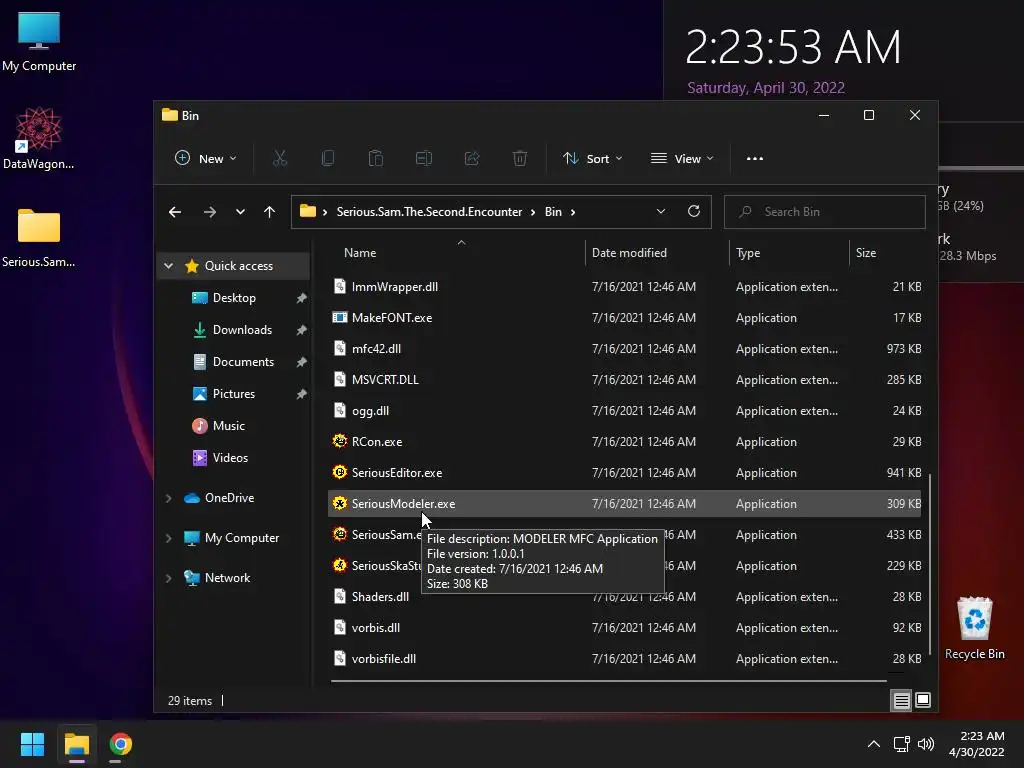Sort by Type column header
The width and height of the screenshot is (1024, 768).
748,253
